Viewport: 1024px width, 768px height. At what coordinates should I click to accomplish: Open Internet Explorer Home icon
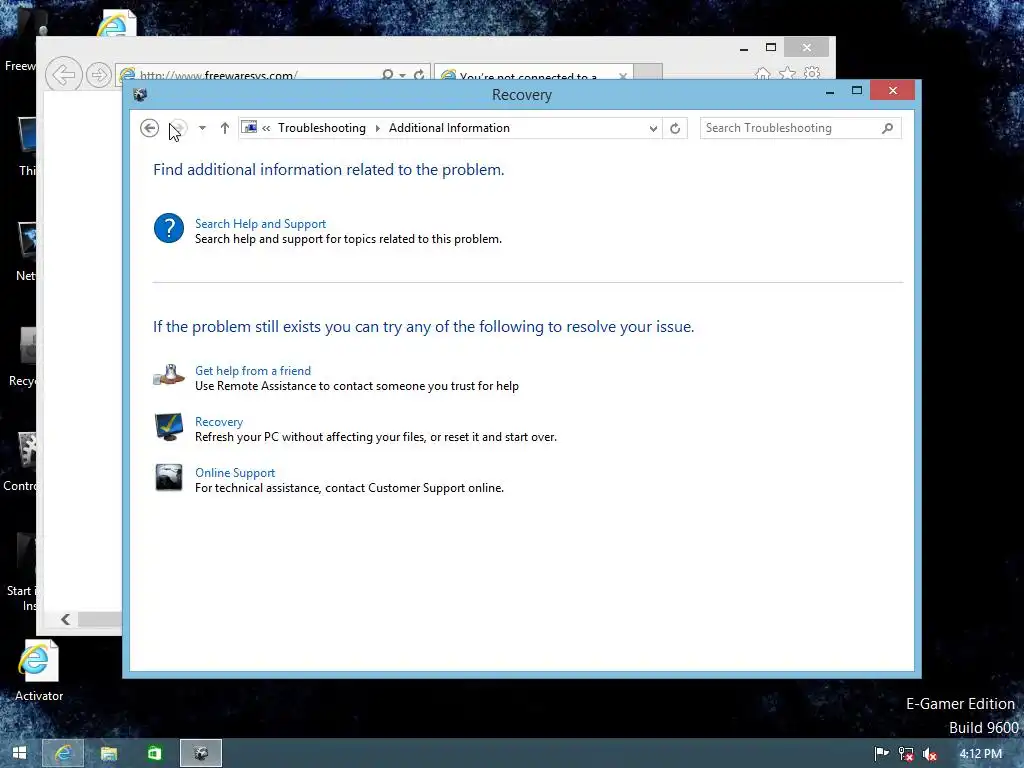coord(762,74)
